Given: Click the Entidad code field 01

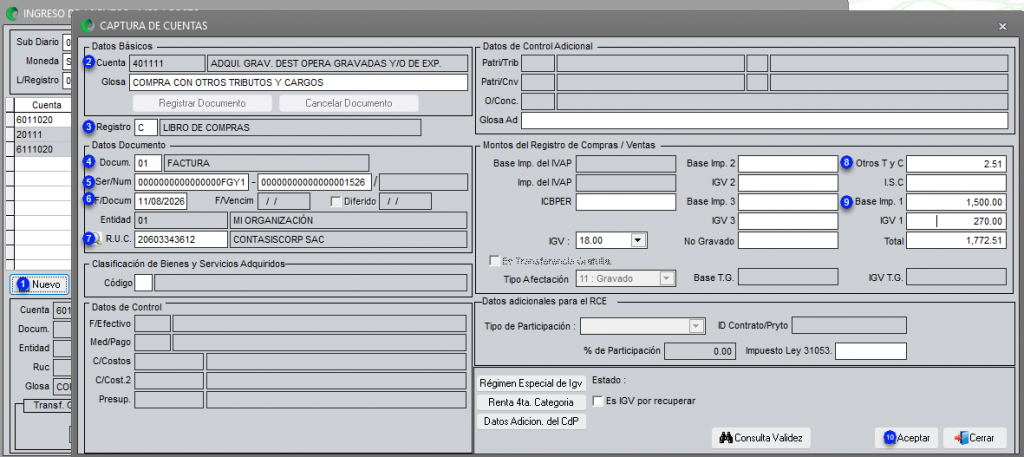Looking at the screenshot, I should click(181, 220).
